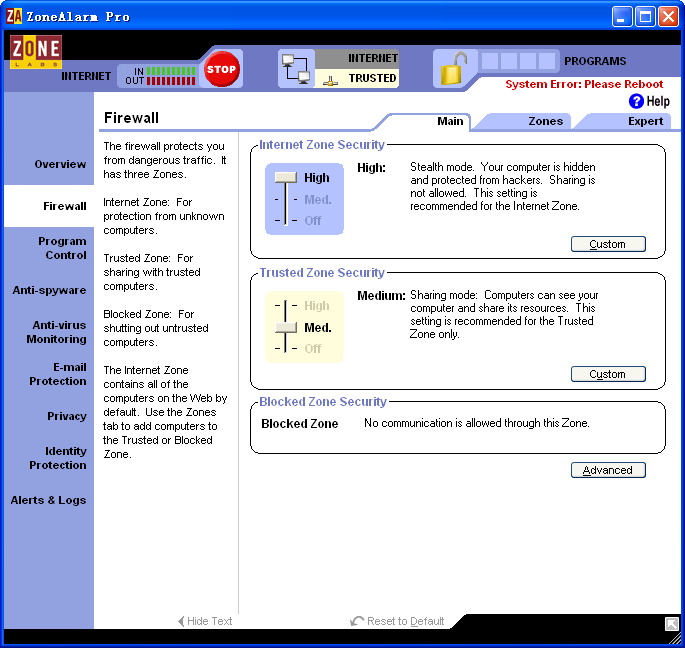Open Program Control panel
The width and height of the screenshot is (685, 648).
pos(62,248)
